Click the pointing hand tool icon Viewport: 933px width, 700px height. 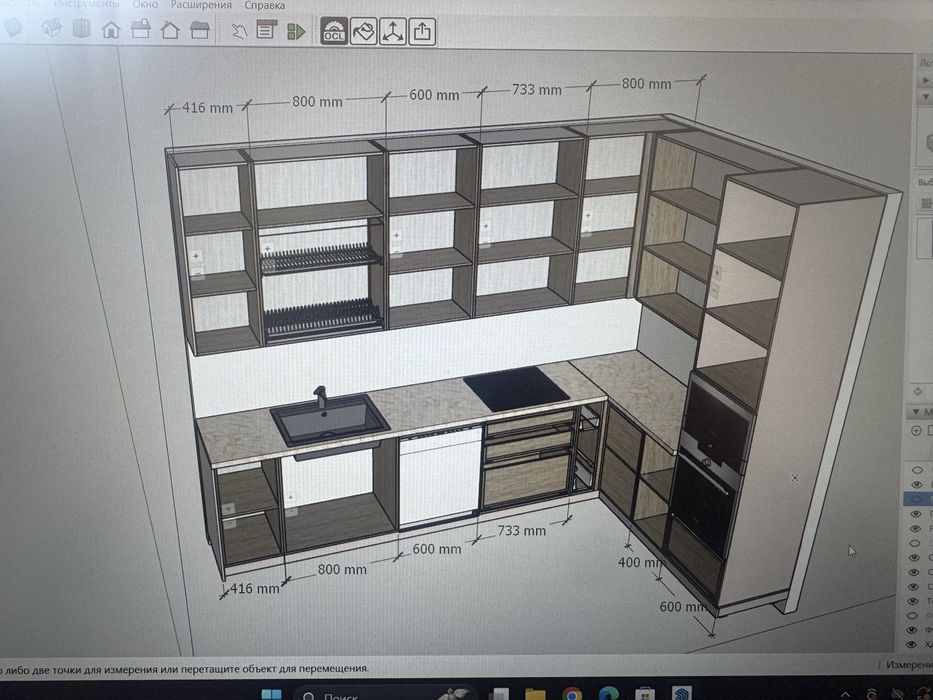(x=239, y=30)
